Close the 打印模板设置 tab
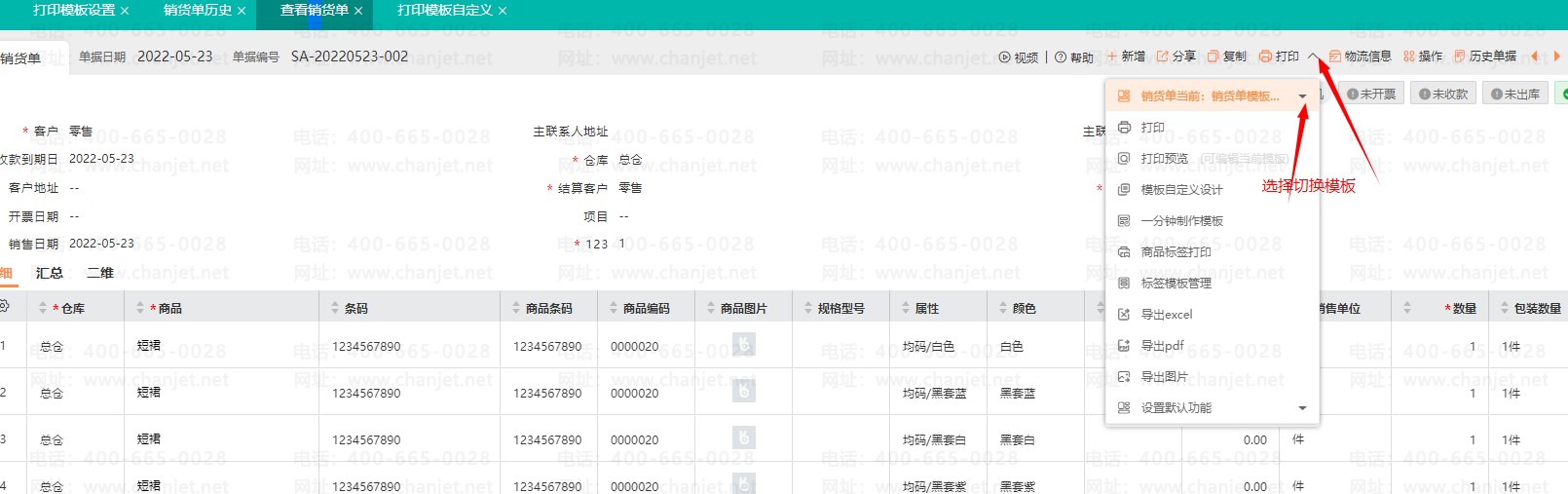 124,11
